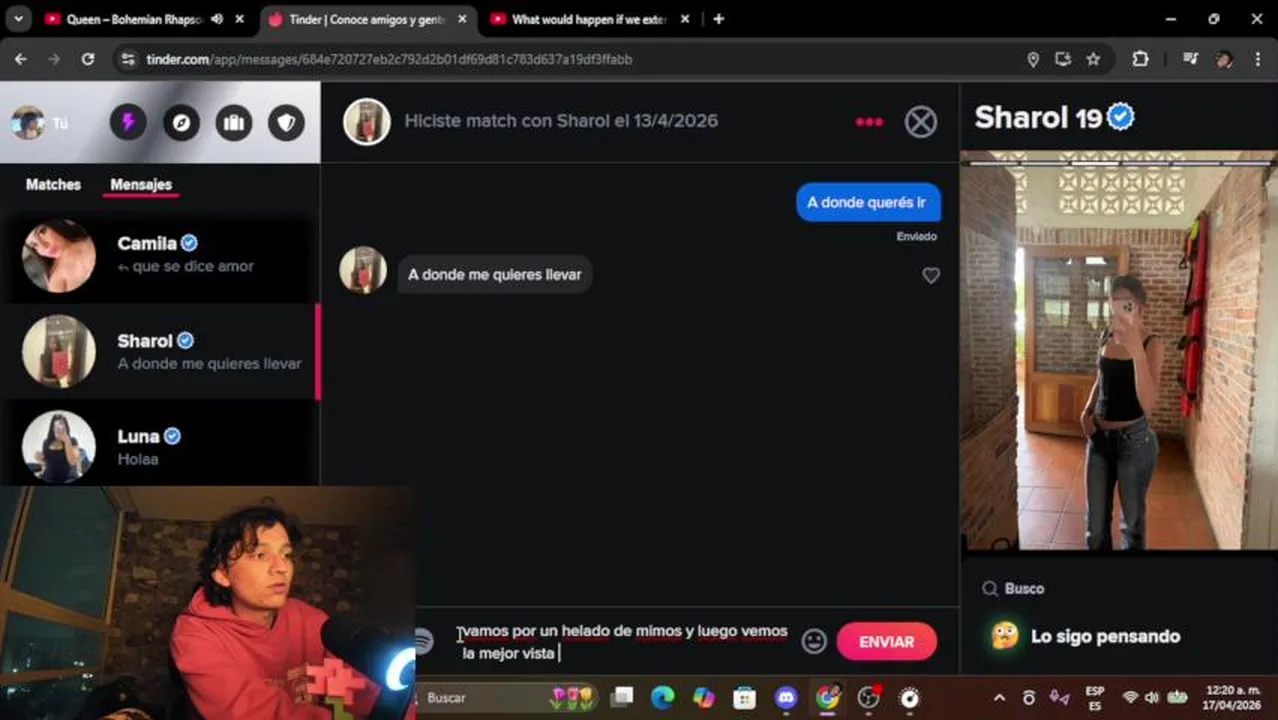The image size is (1278, 720).
Task: Launch Microsoft Edge from taskbar
Action: tap(662, 697)
